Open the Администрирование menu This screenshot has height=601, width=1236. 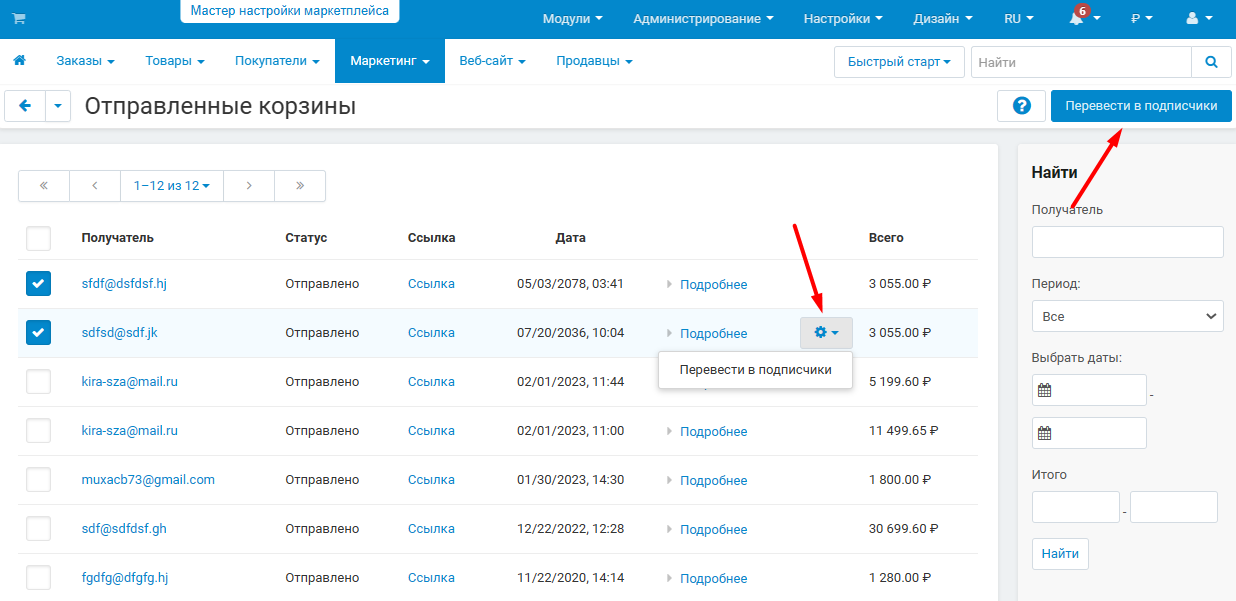point(704,19)
